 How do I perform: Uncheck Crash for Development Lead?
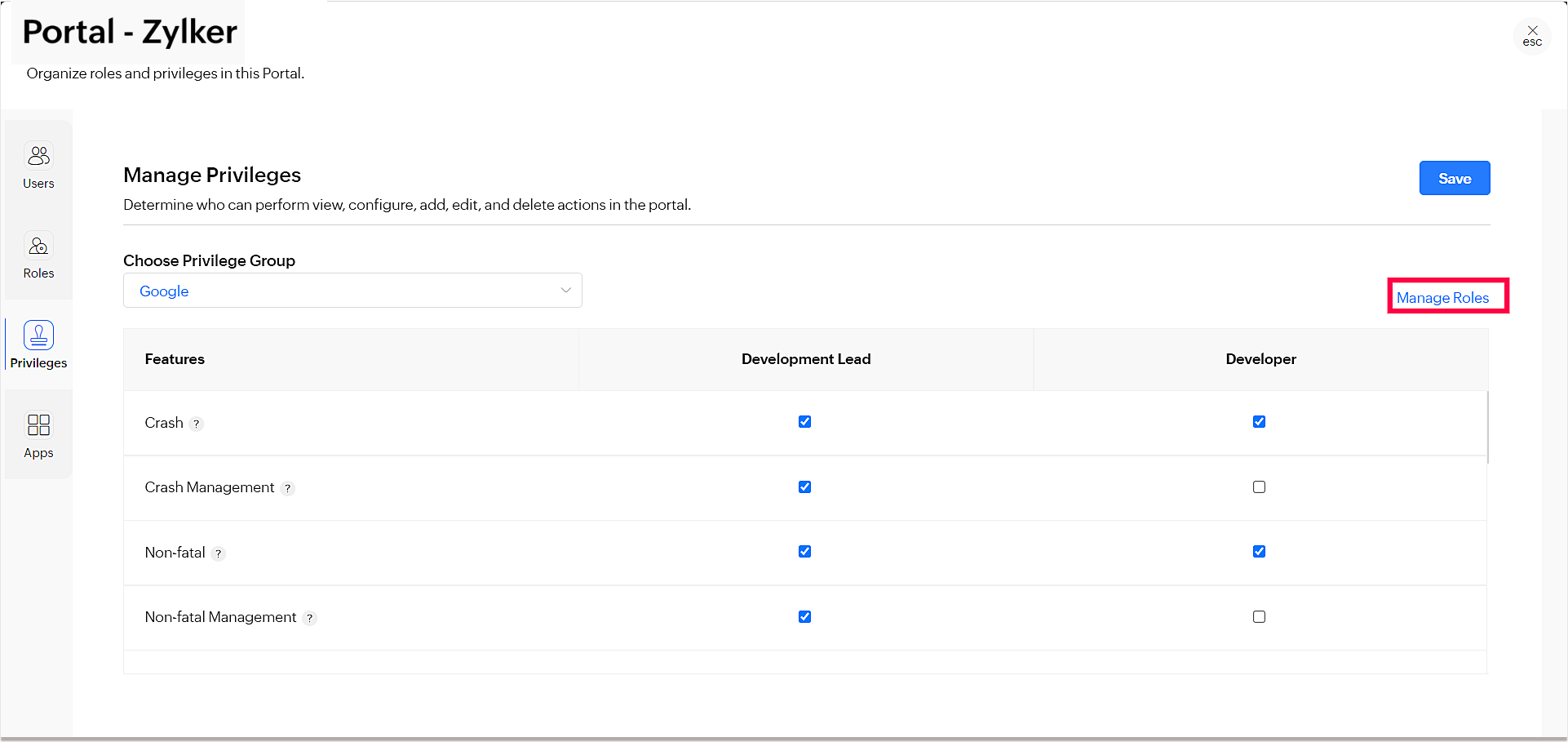(x=804, y=422)
